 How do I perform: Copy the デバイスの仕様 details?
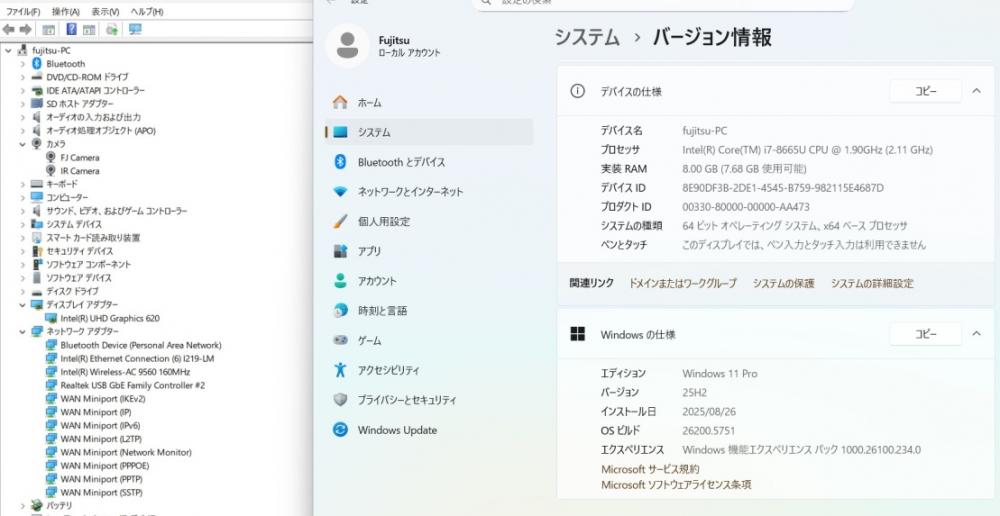[x=925, y=91]
